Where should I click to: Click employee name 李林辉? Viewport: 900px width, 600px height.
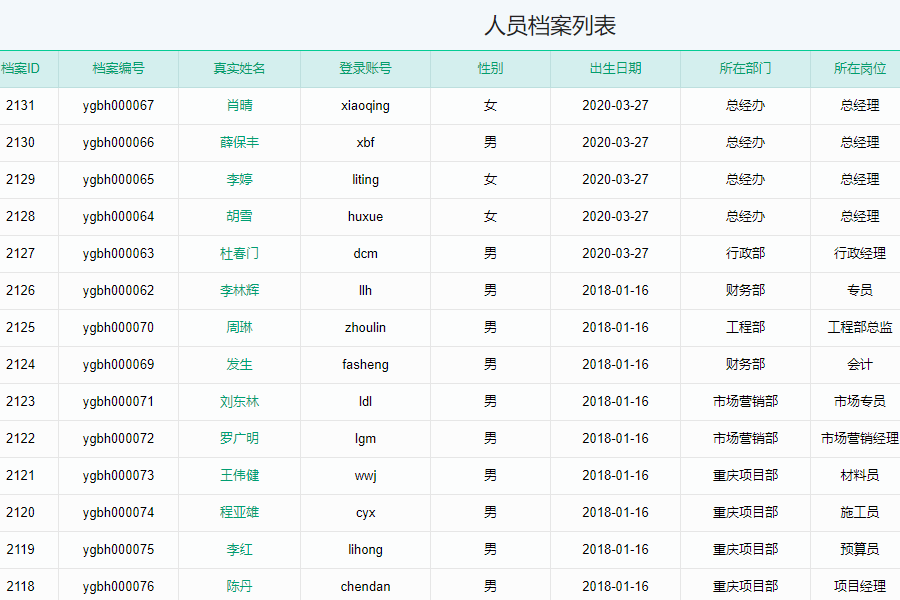click(239, 291)
